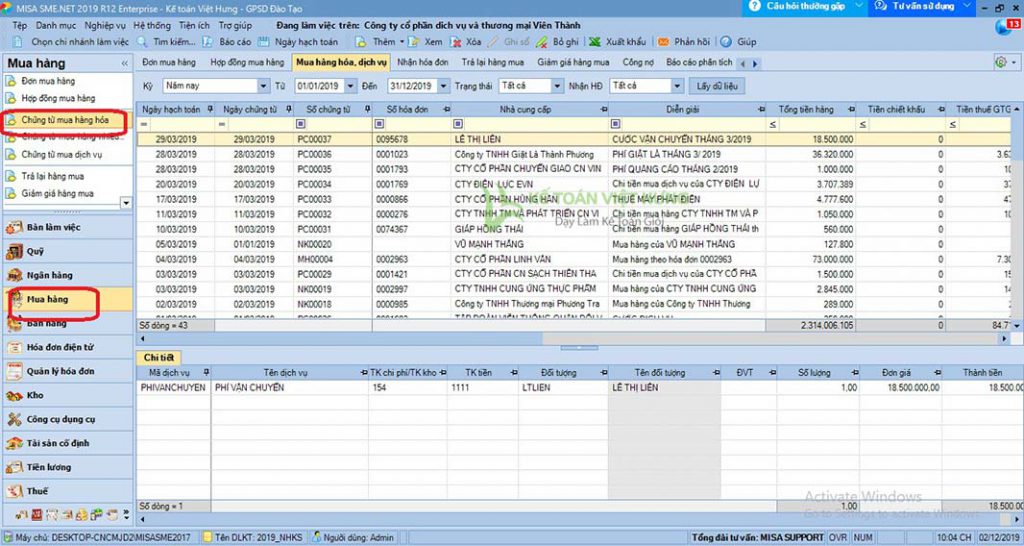
Task: Select Chứng từ mua dịch vụ link
Action: pyautogui.click(x=61, y=155)
